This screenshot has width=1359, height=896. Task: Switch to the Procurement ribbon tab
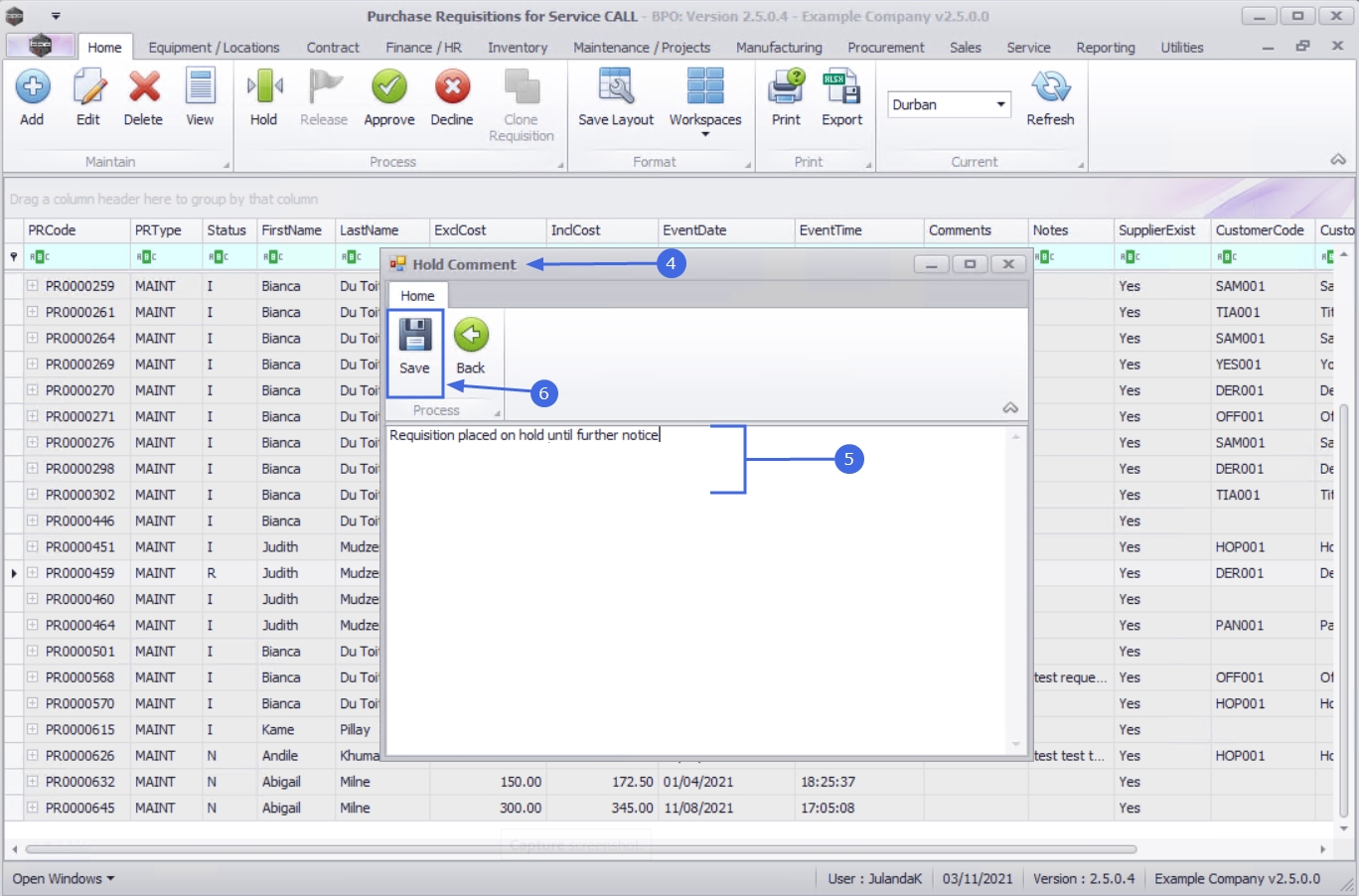[885, 48]
